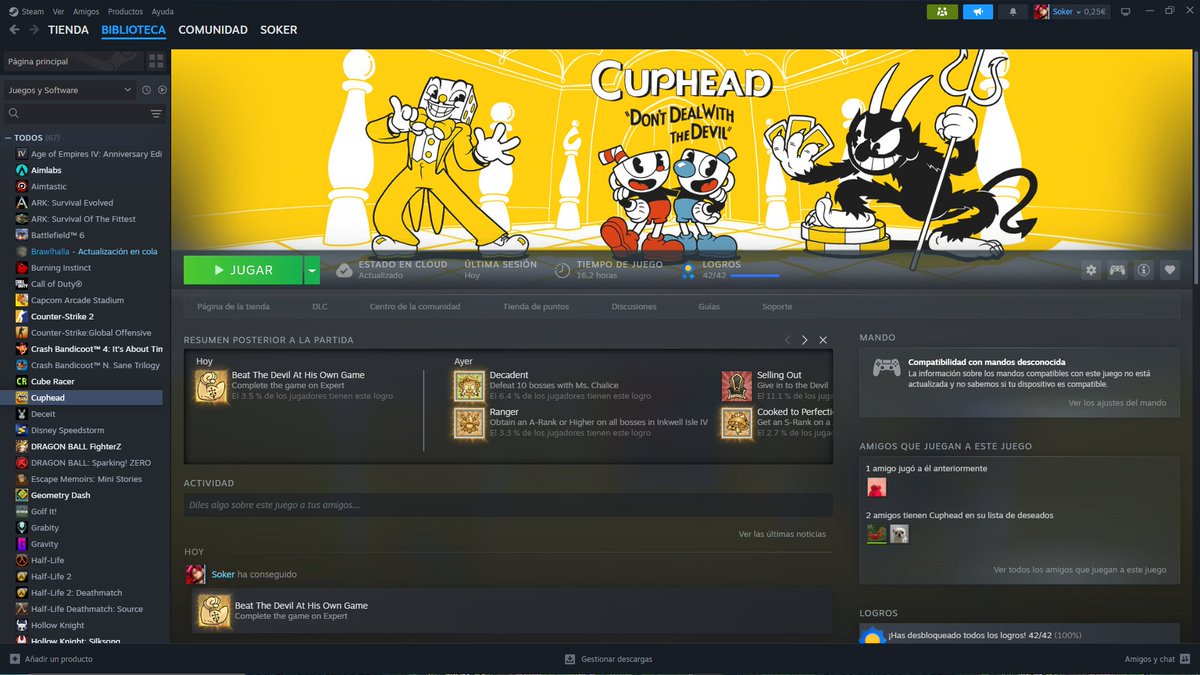Screen dimensions: 1200x675
Task: Open the Gestionar descargas download icon
Action: point(570,659)
